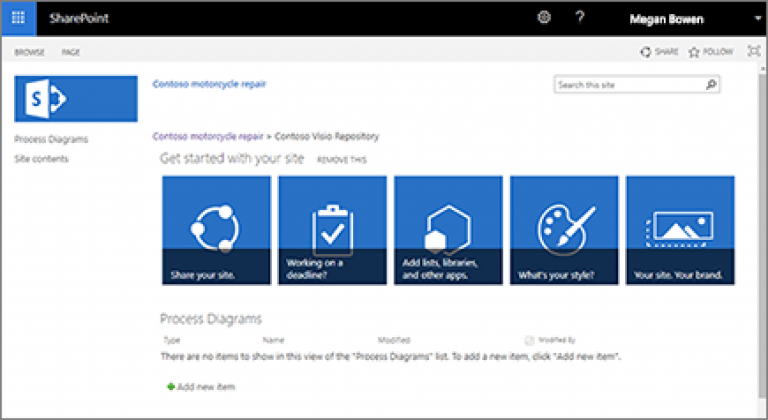Tick the checkbox beside Modified By
The height and width of the screenshot is (420, 768).
(x=529, y=340)
